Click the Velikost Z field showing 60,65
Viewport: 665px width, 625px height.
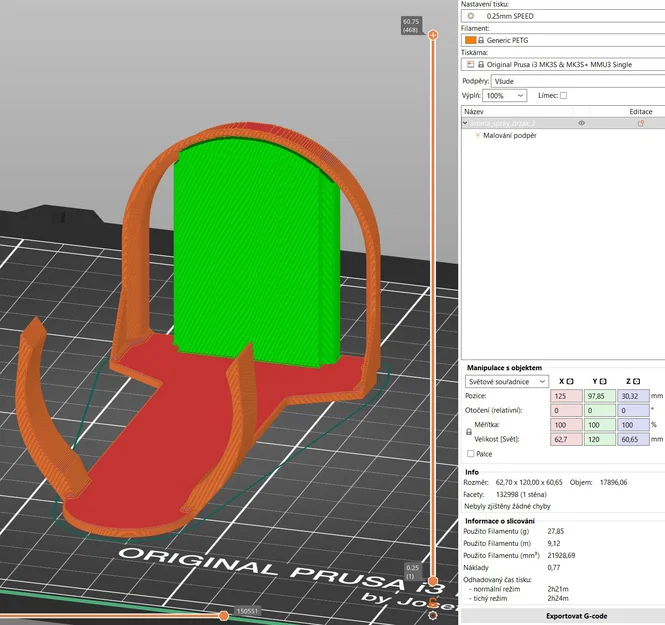point(633,439)
